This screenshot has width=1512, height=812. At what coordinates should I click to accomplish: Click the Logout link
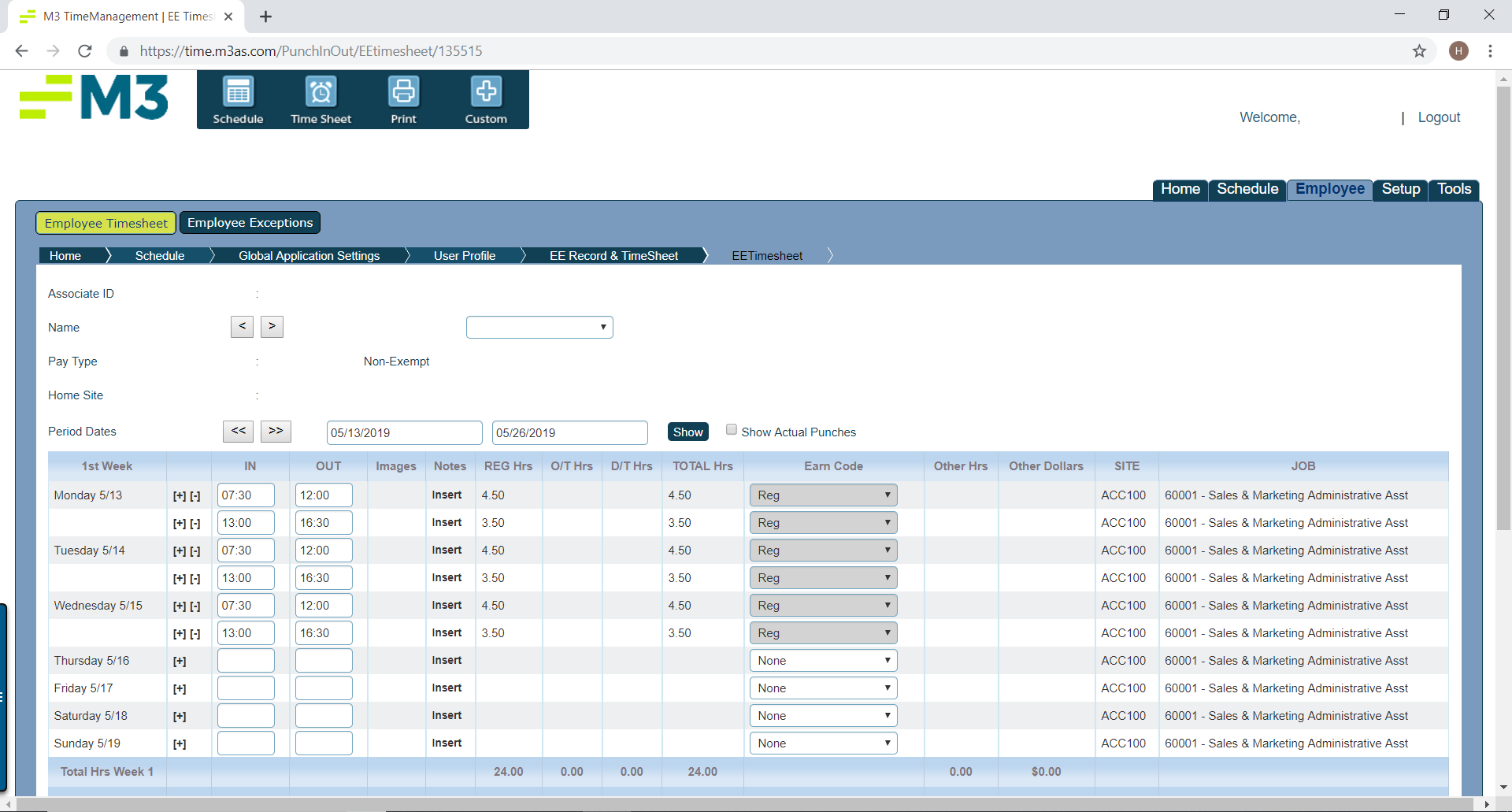click(x=1439, y=117)
